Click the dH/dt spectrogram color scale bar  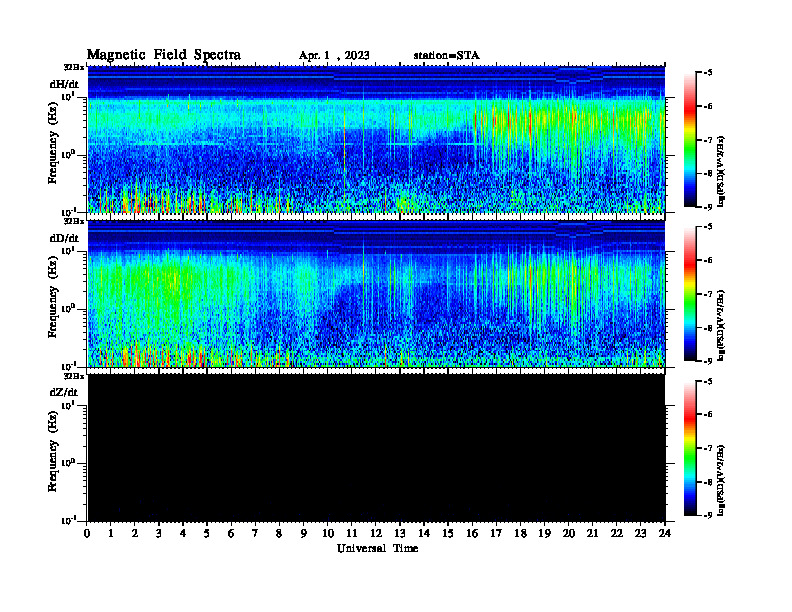click(x=690, y=140)
